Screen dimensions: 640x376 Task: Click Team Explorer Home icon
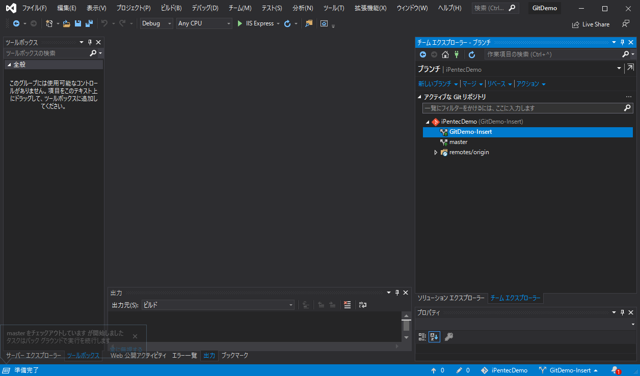point(445,54)
